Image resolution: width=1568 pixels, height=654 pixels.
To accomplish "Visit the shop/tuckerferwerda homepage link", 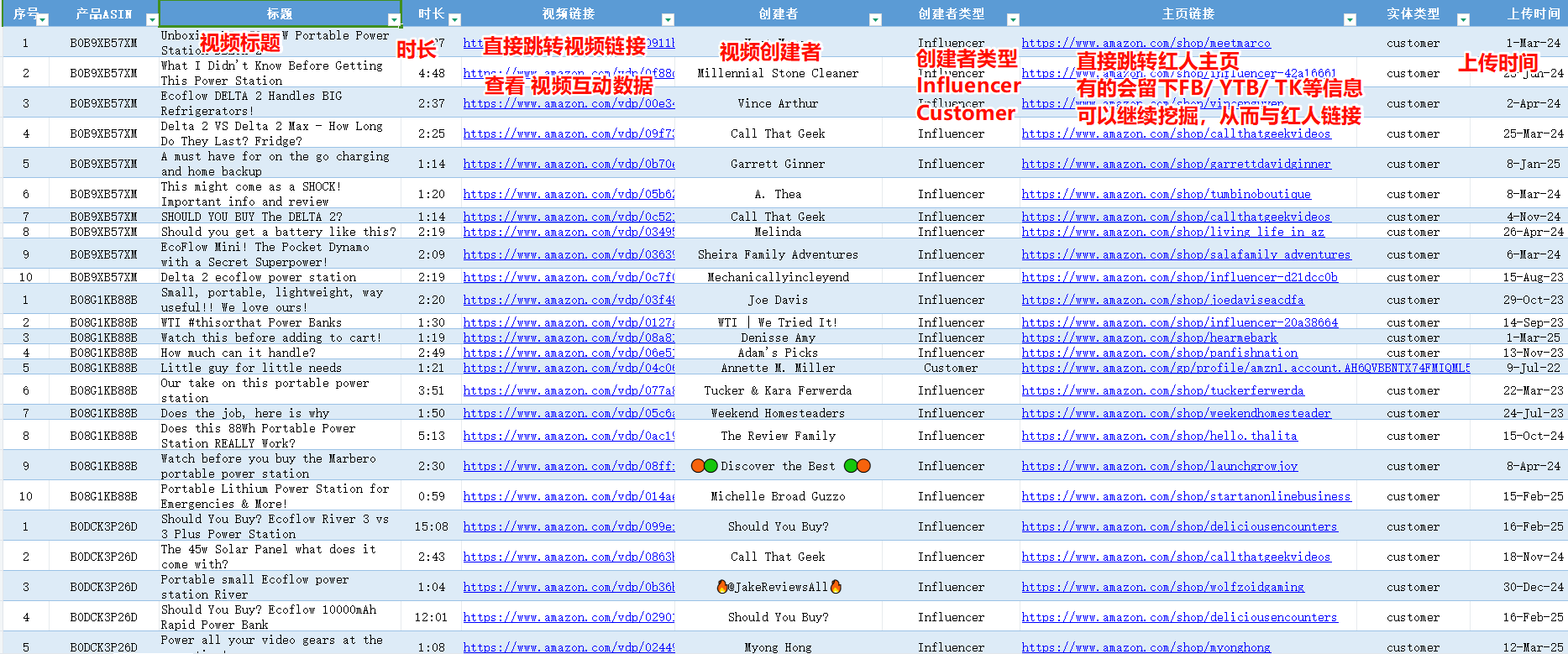I will click(1162, 390).
